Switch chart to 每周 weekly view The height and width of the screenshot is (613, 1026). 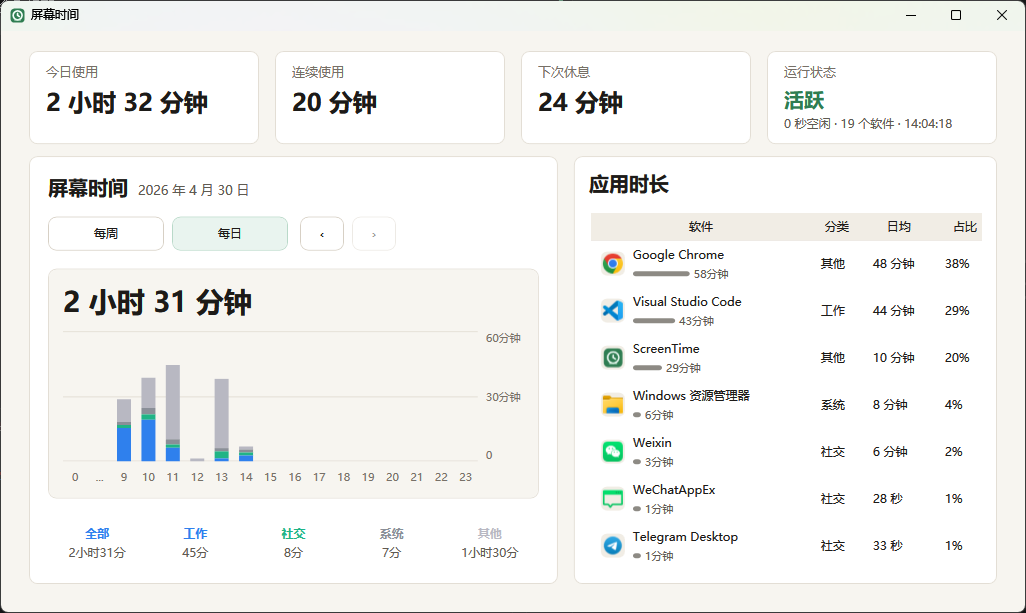(106, 234)
